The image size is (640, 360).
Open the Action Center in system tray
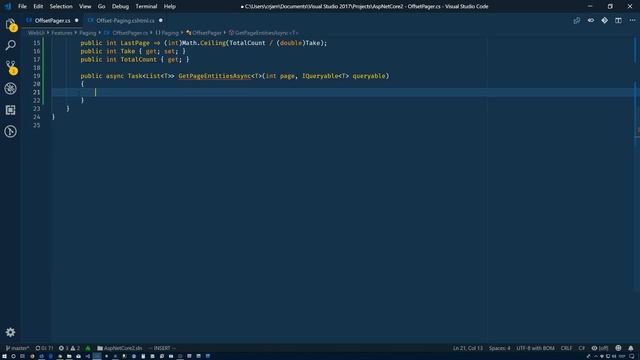click(631, 356)
